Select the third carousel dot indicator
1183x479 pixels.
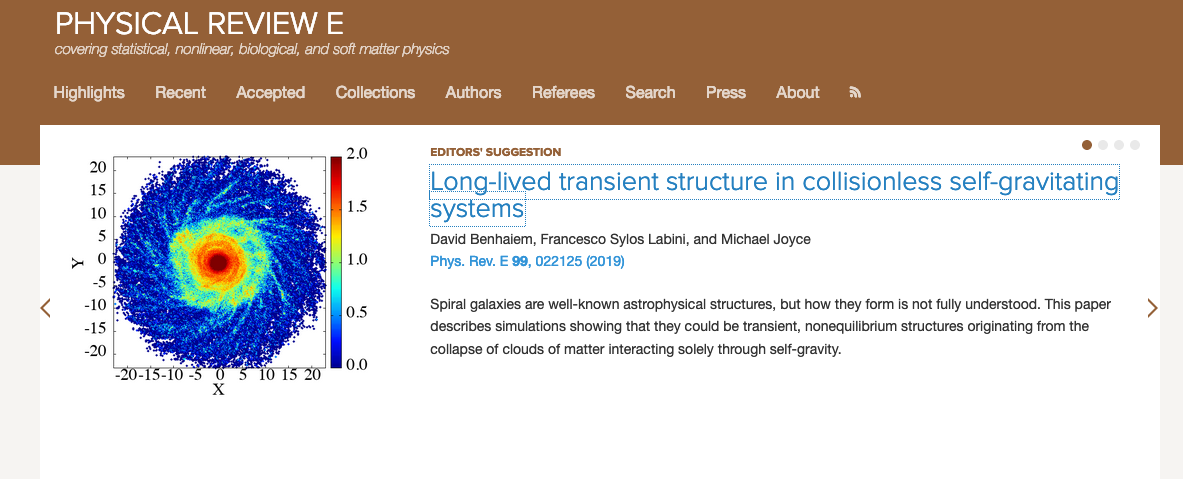(x=1119, y=145)
